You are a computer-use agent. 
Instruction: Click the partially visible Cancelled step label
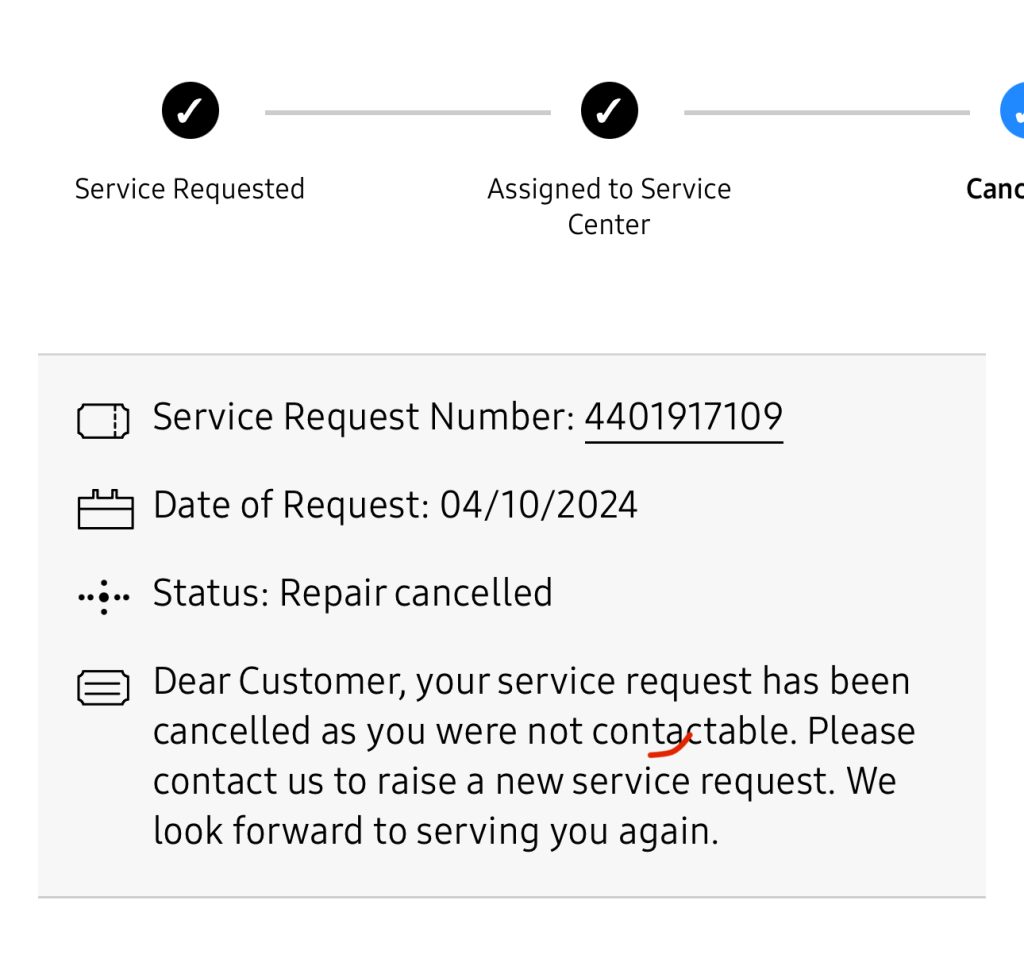click(995, 189)
